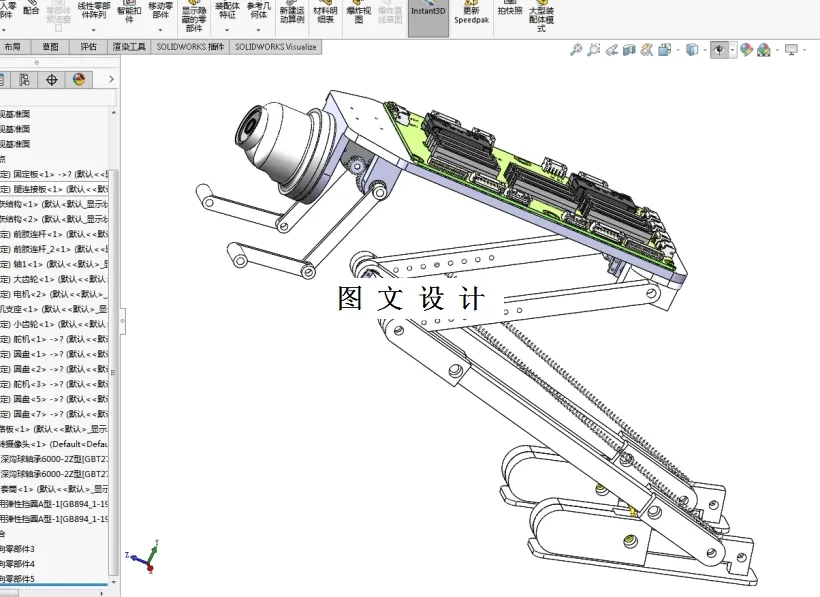Click the 更新 Speedpak button
Screen dimensions: 820x597
pos(470,15)
